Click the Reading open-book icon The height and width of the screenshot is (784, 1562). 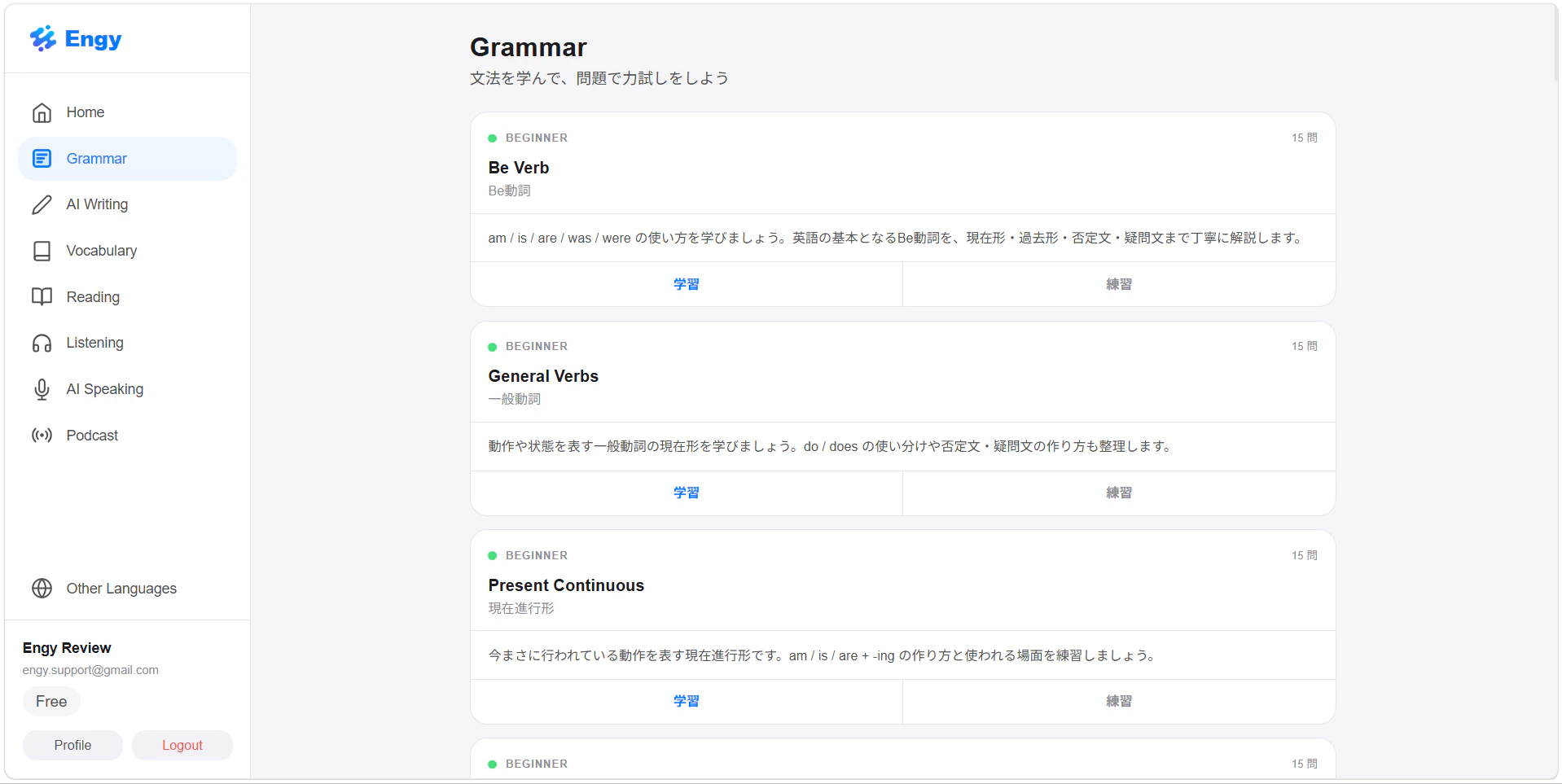pos(42,297)
